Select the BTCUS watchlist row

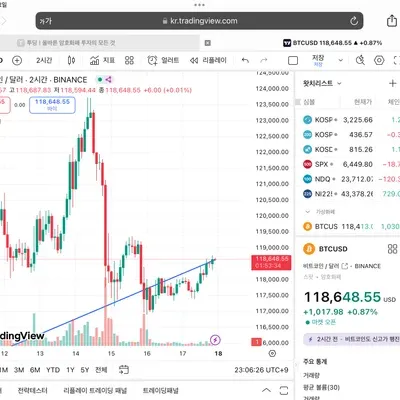coord(348,226)
